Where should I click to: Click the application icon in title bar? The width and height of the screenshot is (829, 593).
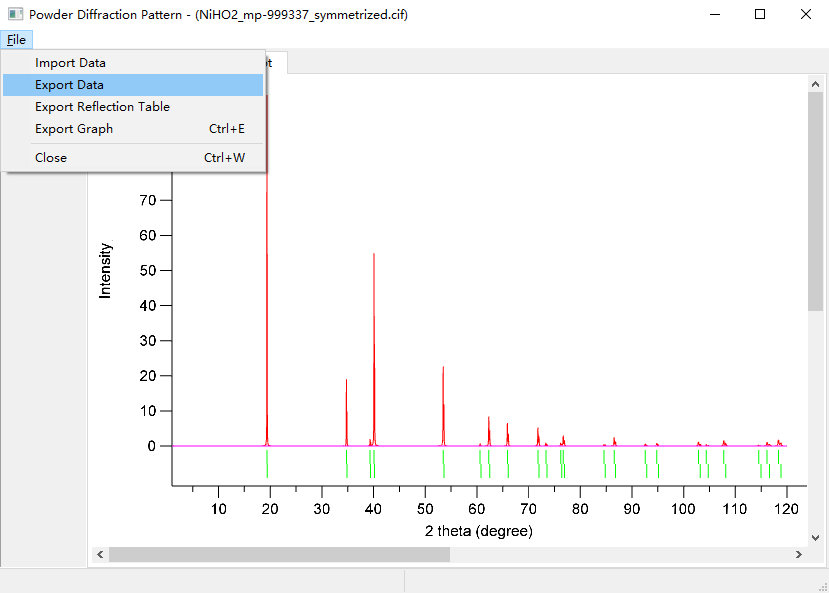click(x=15, y=15)
